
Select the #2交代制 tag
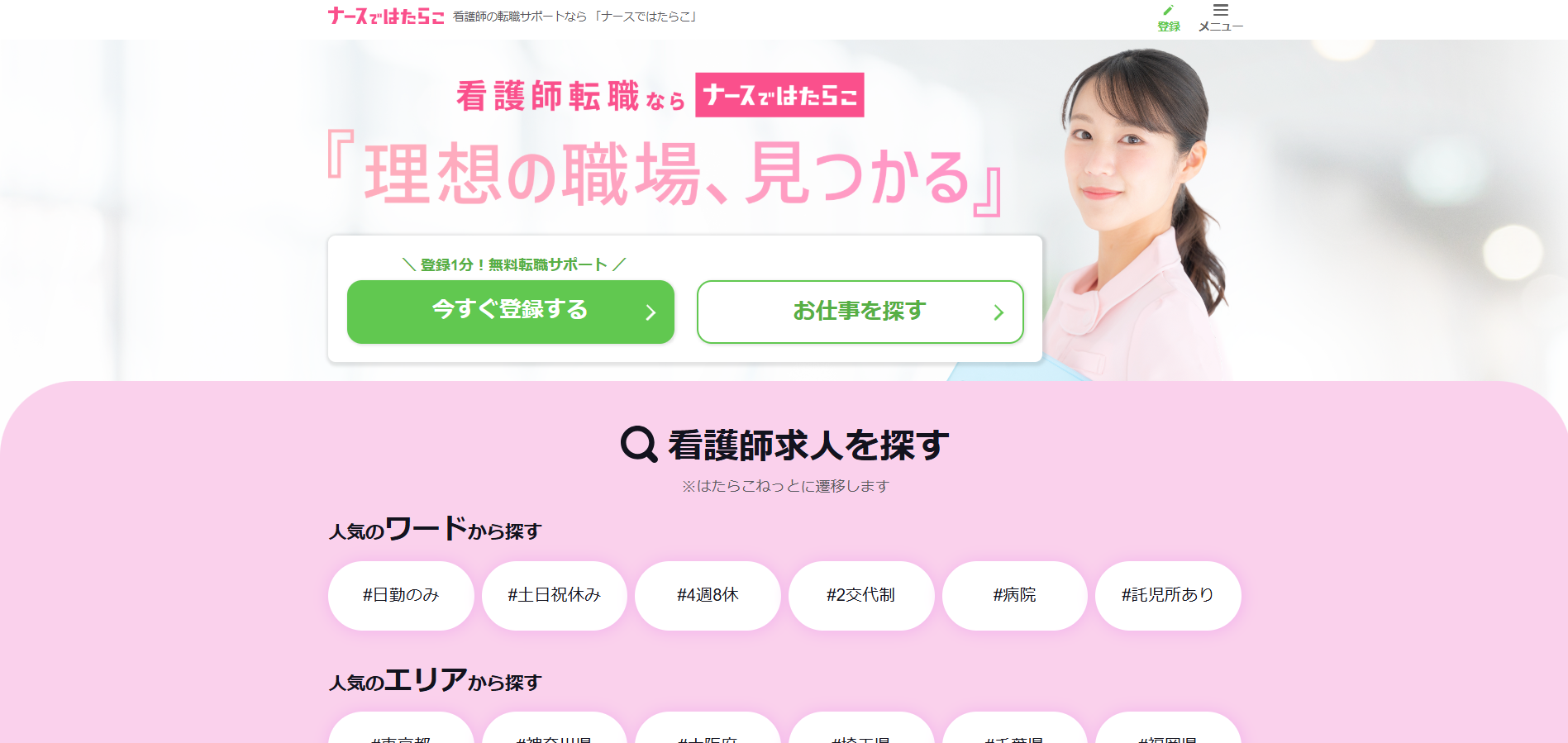(861, 595)
